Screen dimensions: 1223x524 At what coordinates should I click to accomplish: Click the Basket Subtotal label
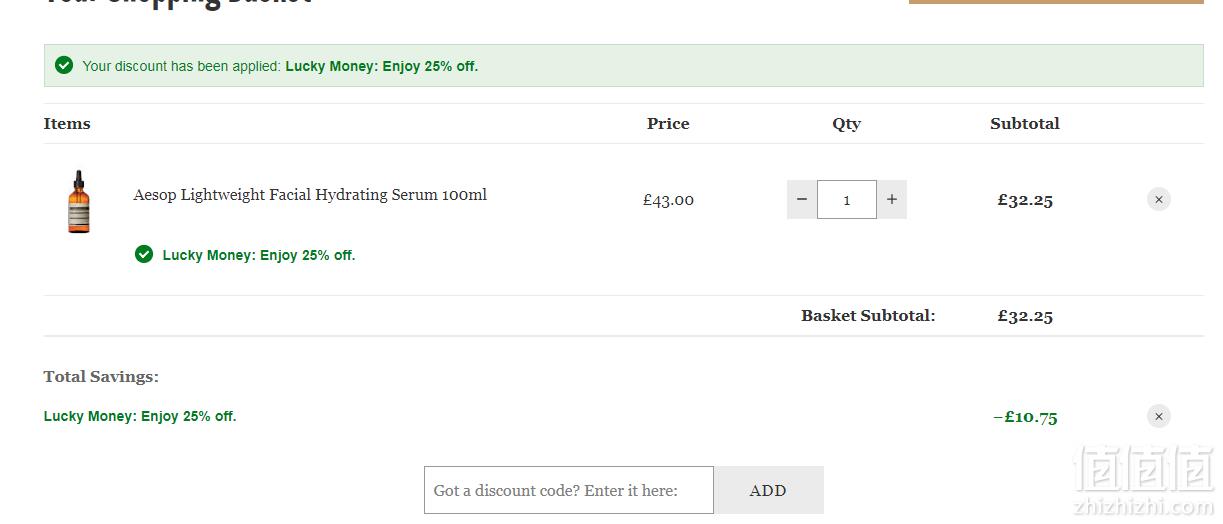coord(868,316)
